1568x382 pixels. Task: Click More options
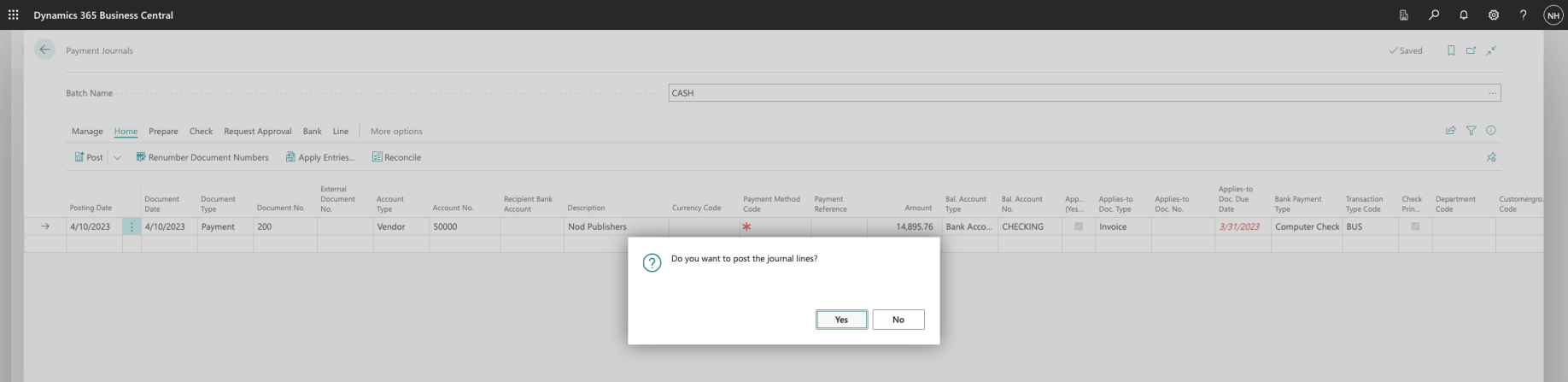[396, 132]
